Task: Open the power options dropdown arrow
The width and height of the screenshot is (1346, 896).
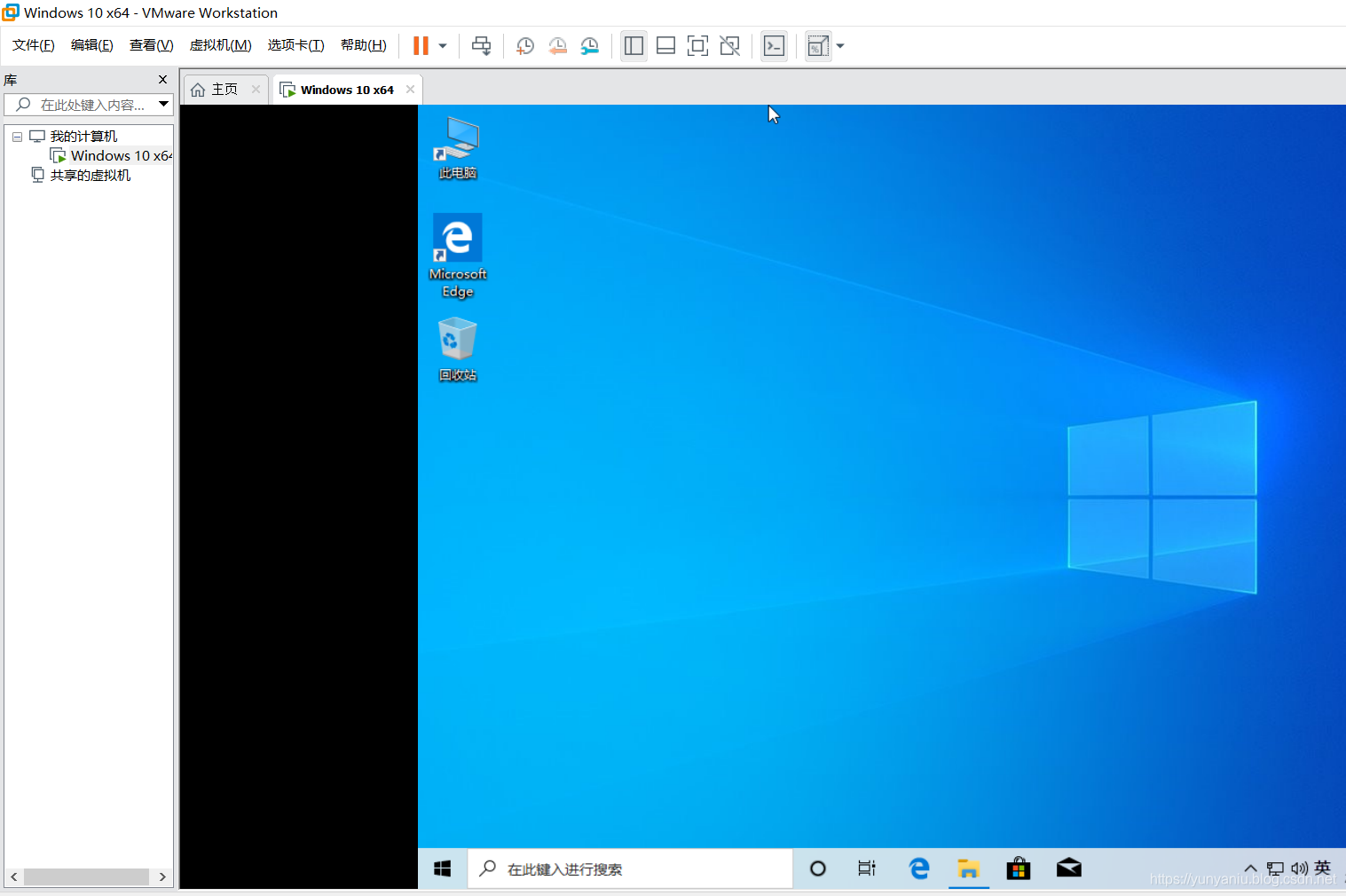Action: [443, 46]
